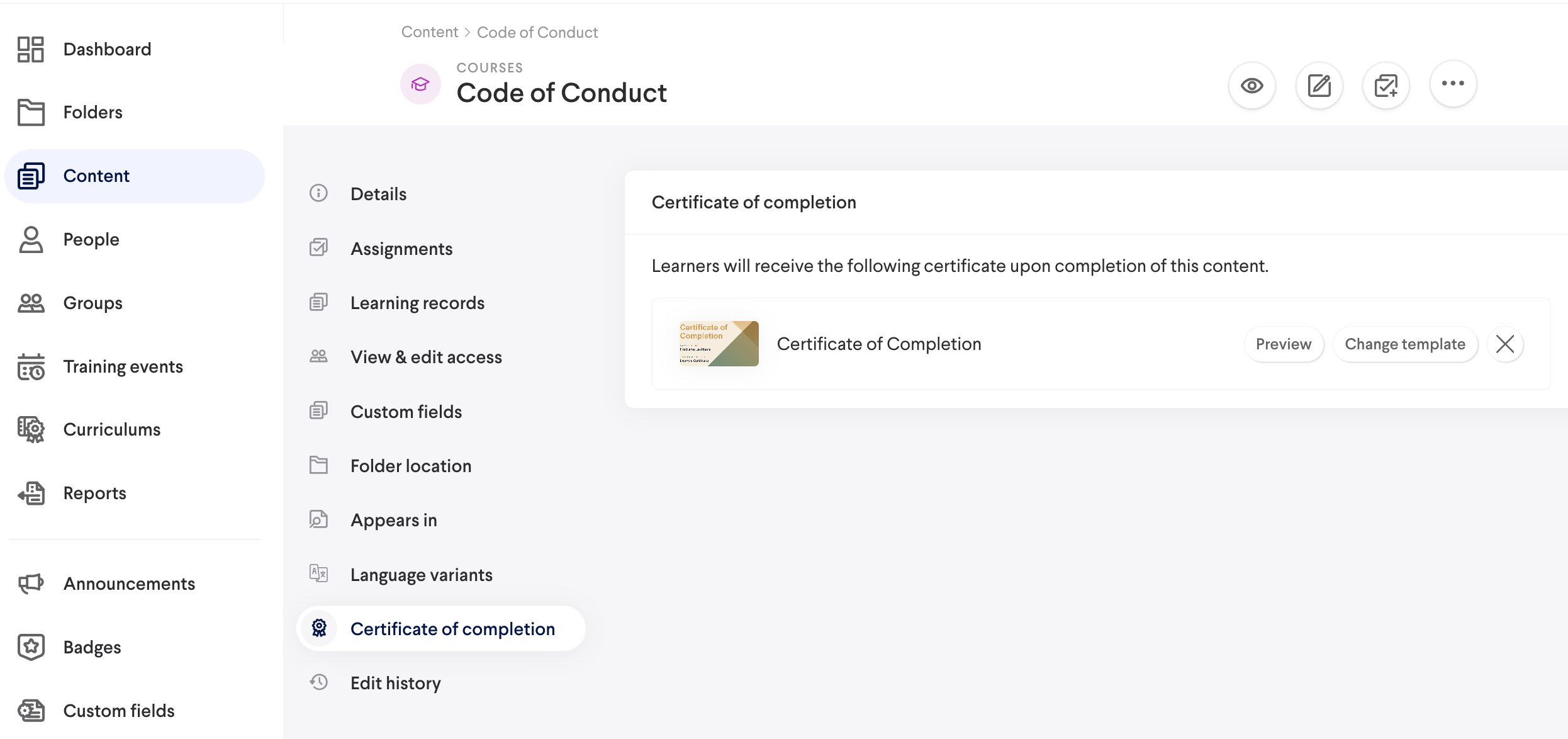Click the Change template button
1568x739 pixels.
(1404, 344)
